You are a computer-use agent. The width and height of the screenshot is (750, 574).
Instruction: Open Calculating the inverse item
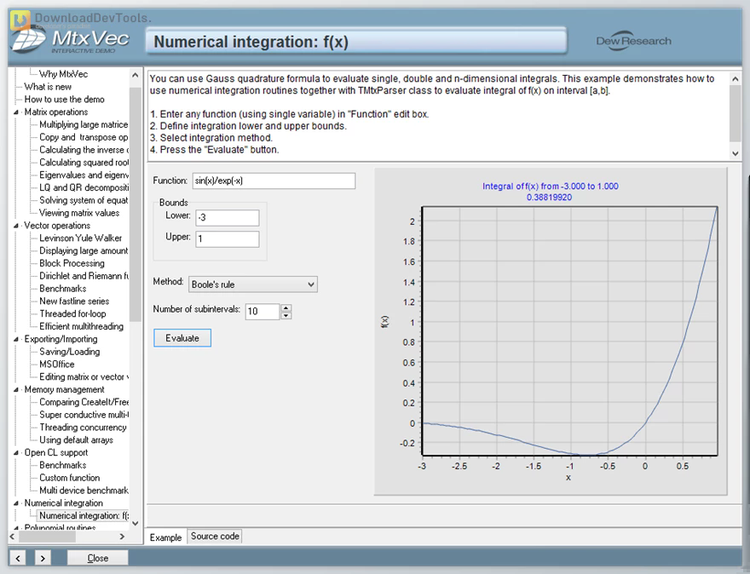coord(84,150)
